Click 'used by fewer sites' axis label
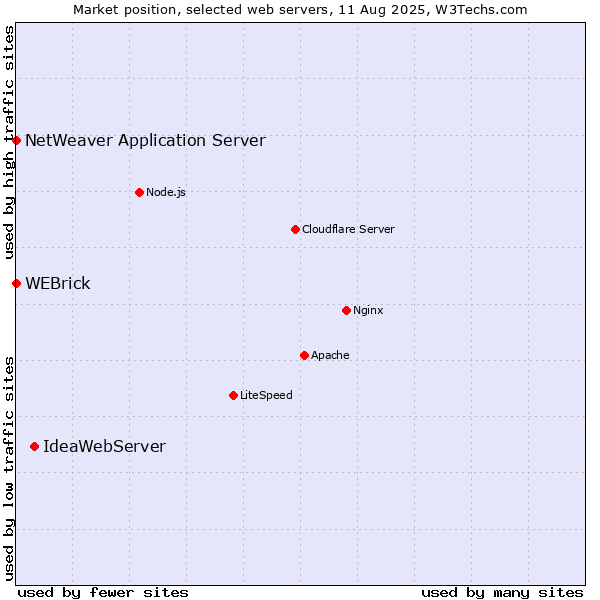This screenshot has height=600, width=600. click(x=103, y=593)
